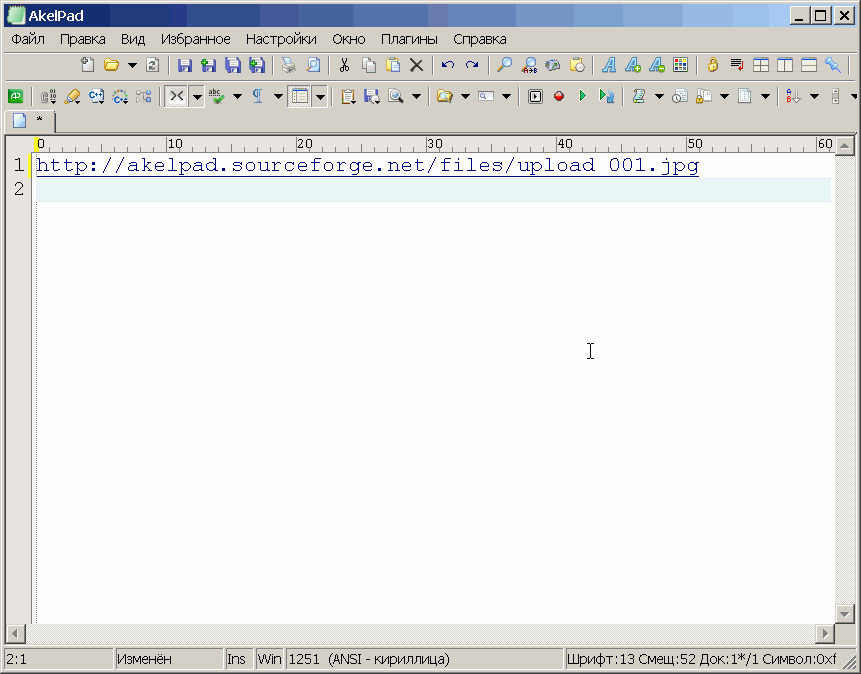This screenshot has width=861, height=674.
Task: Click vertical scrollbar down arrow
Action: point(845,614)
